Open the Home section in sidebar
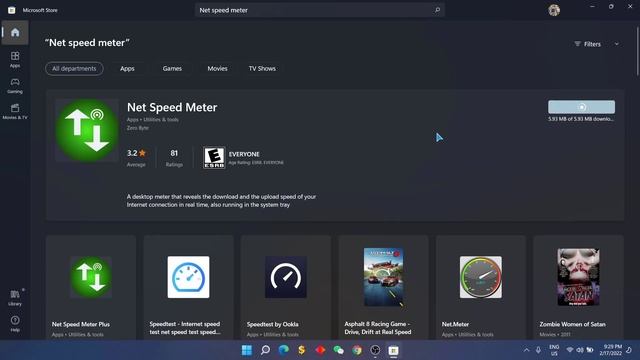 15,32
